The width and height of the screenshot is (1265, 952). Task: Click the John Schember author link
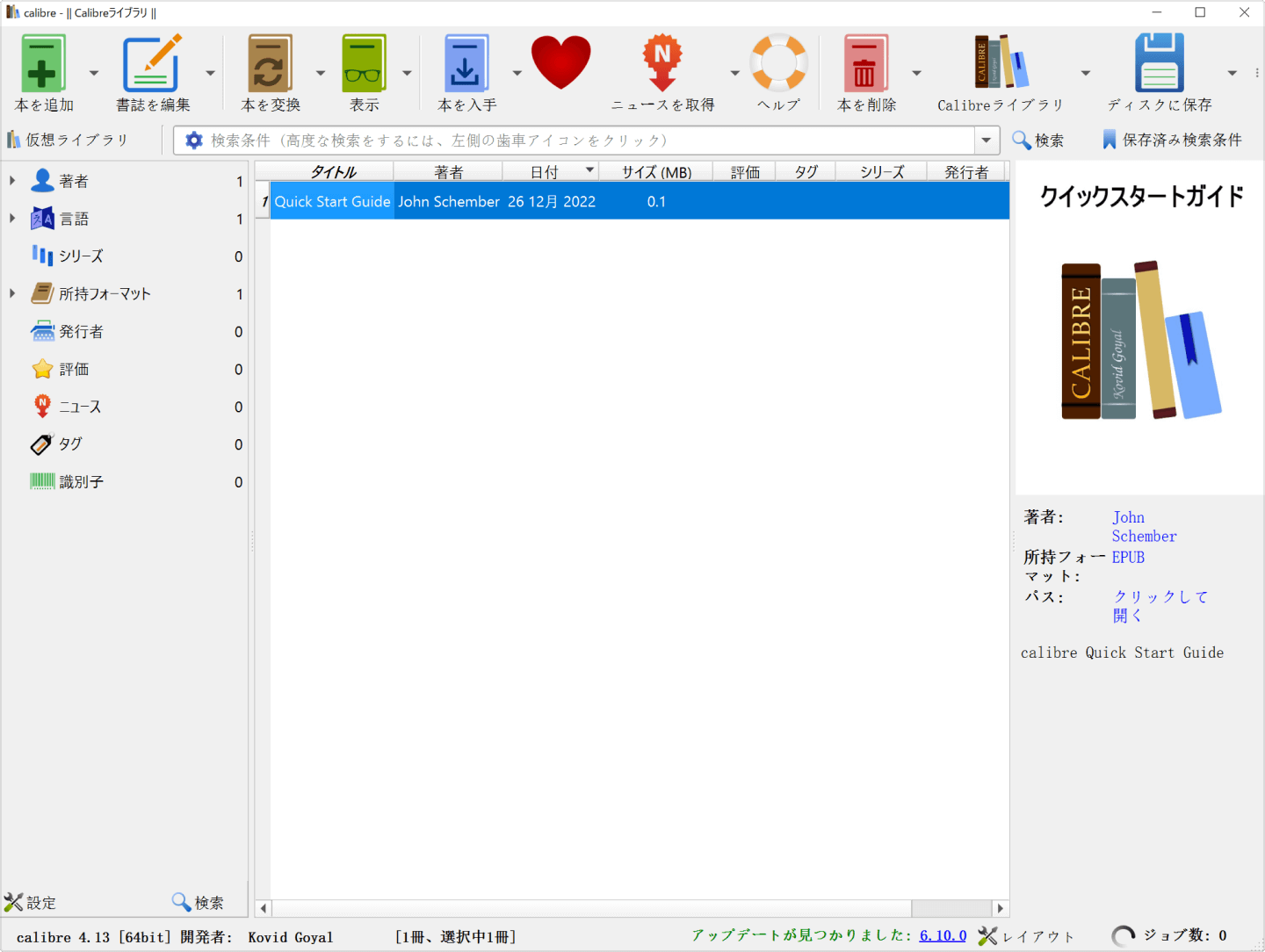[x=1144, y=527]
